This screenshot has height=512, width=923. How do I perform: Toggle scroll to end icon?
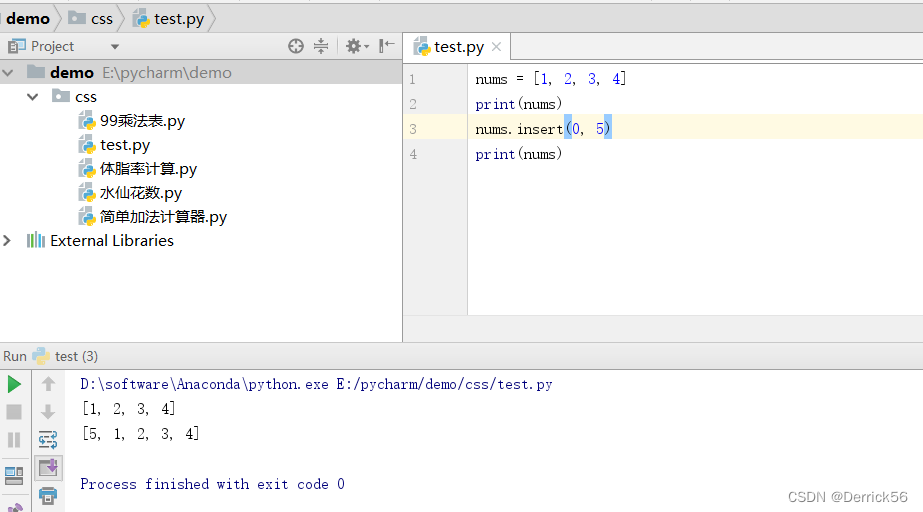(x=48, y=468)
